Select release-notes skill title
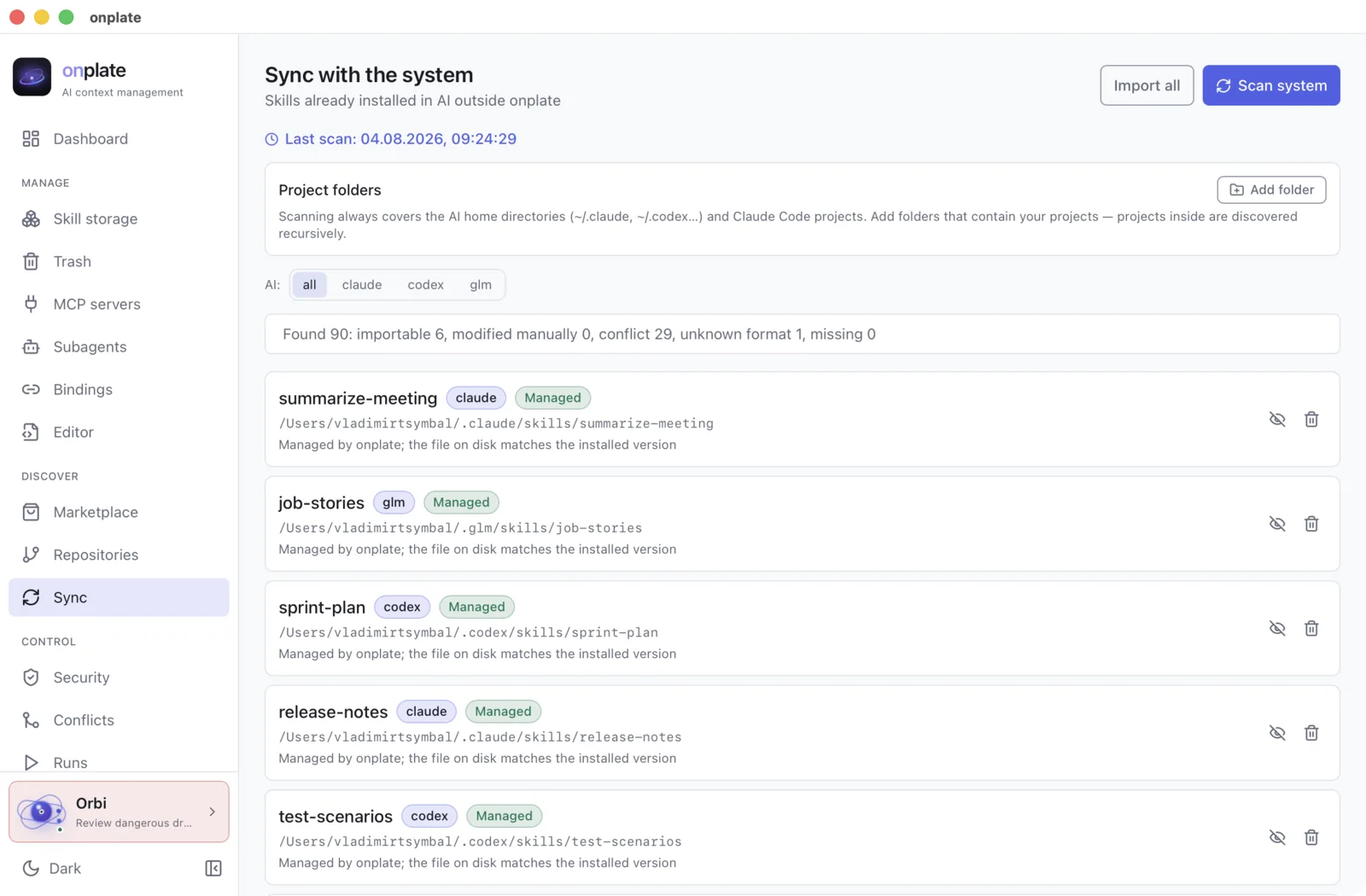Viewport: 1366px width, 896px height. (x=333, y=712)
